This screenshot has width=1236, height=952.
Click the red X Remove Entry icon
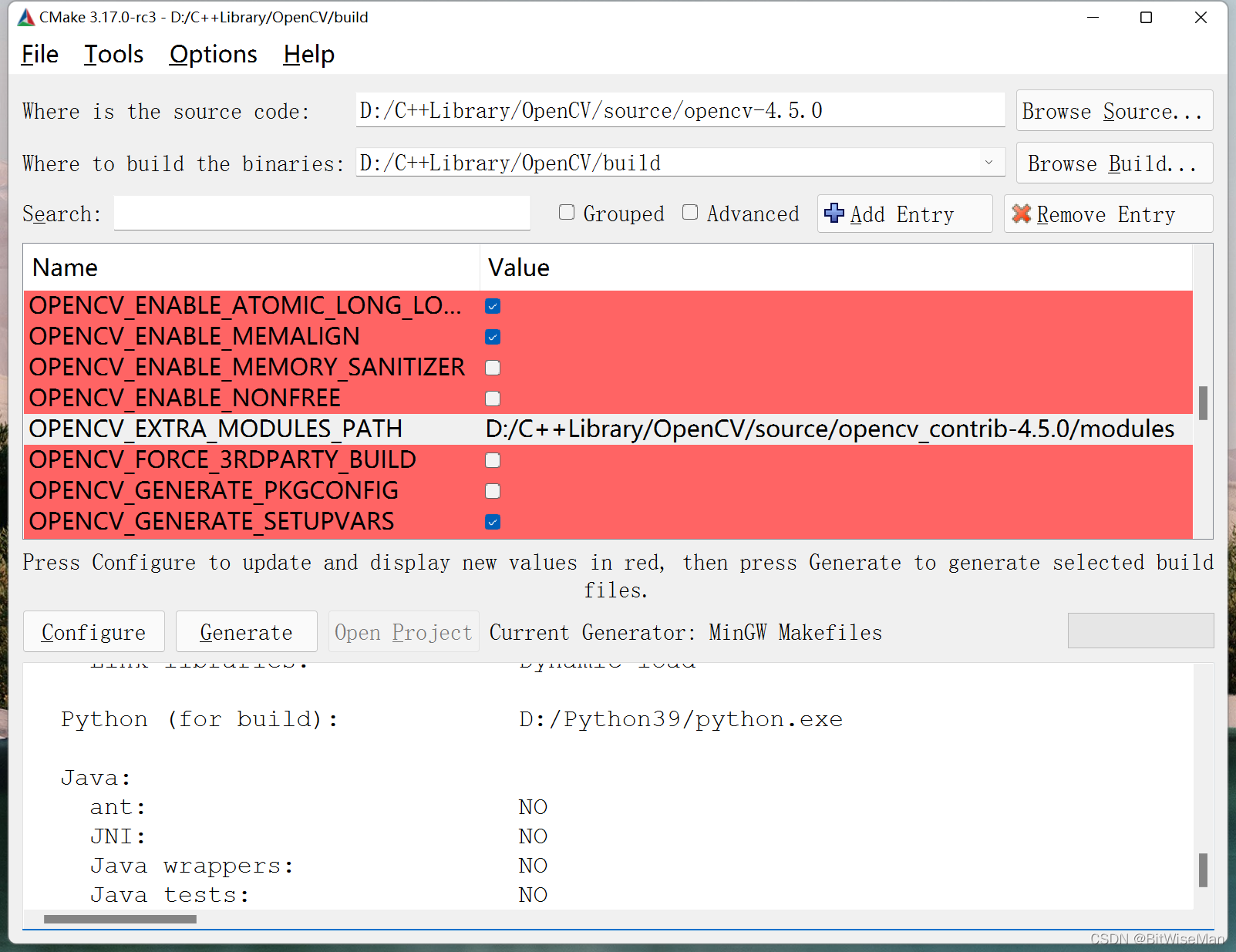(x=1022, y=214)
